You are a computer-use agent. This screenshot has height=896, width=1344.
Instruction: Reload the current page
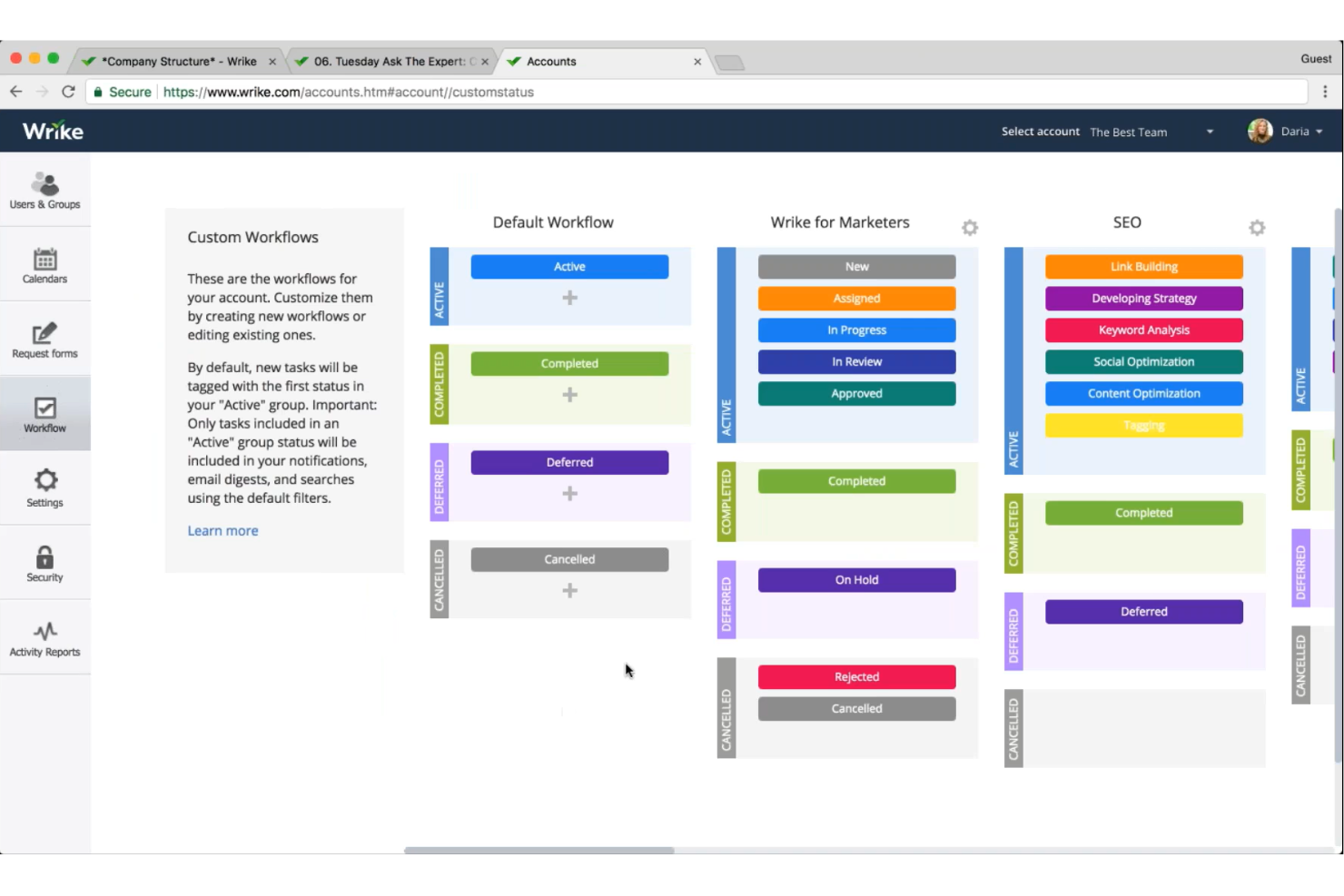68,92
